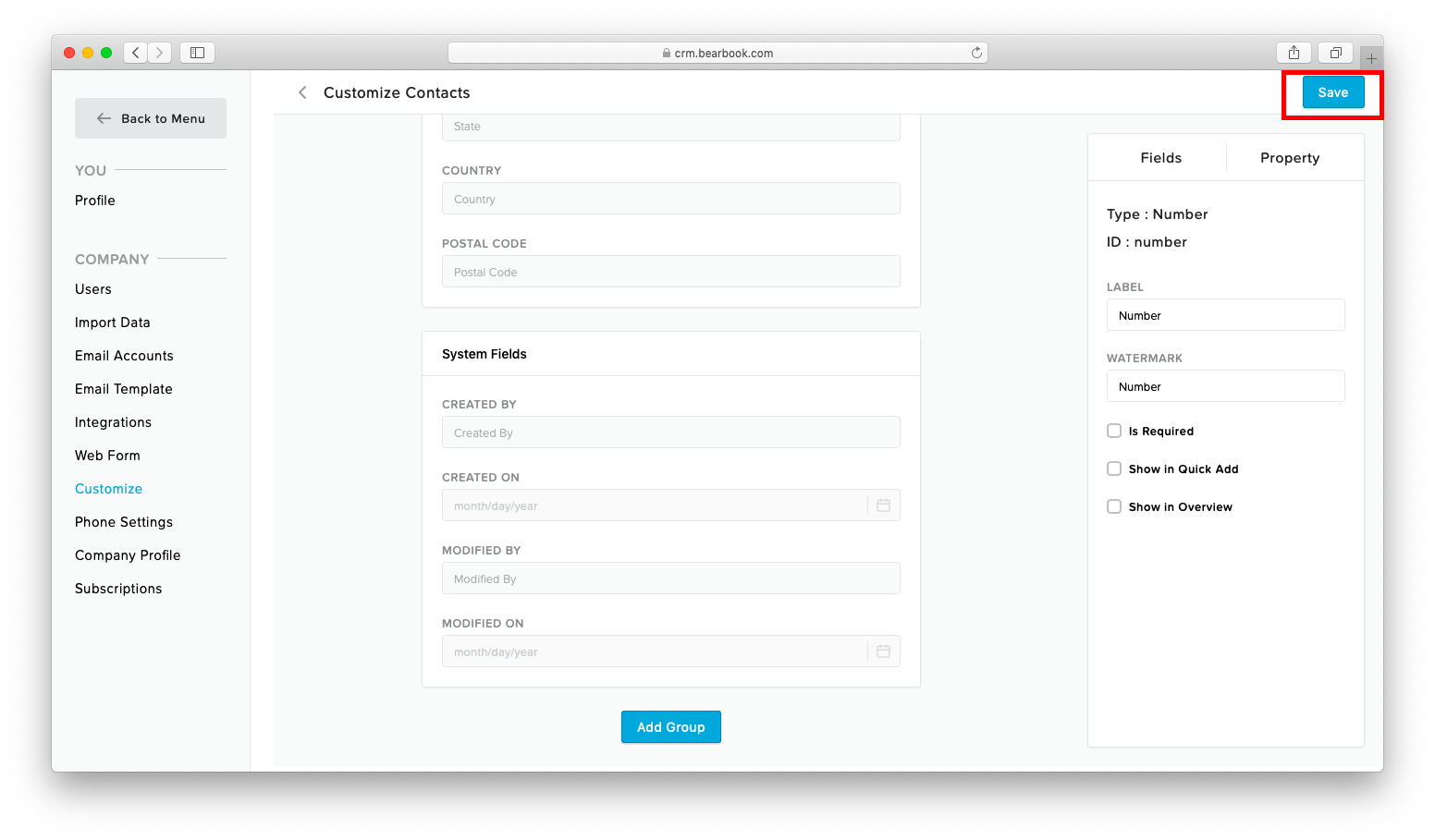The height and width of the screenshot is (840, 1435).
Task: Switch to the Property tab
Action: [1290, 158]
